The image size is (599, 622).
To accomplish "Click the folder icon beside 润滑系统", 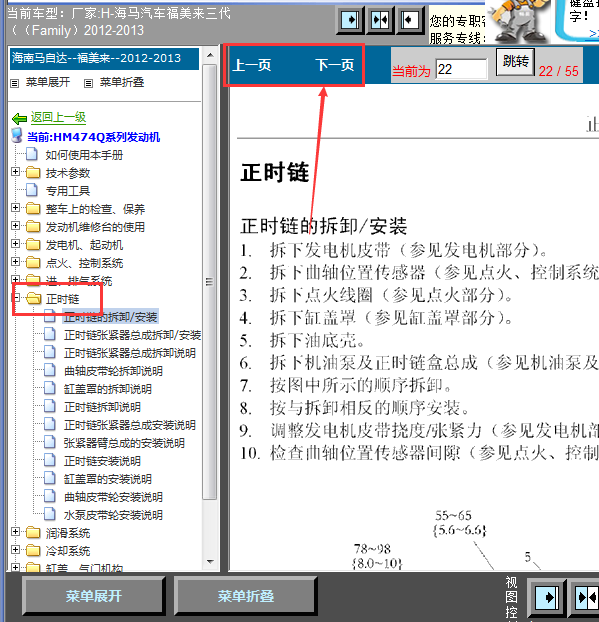I will pos(33,532).
